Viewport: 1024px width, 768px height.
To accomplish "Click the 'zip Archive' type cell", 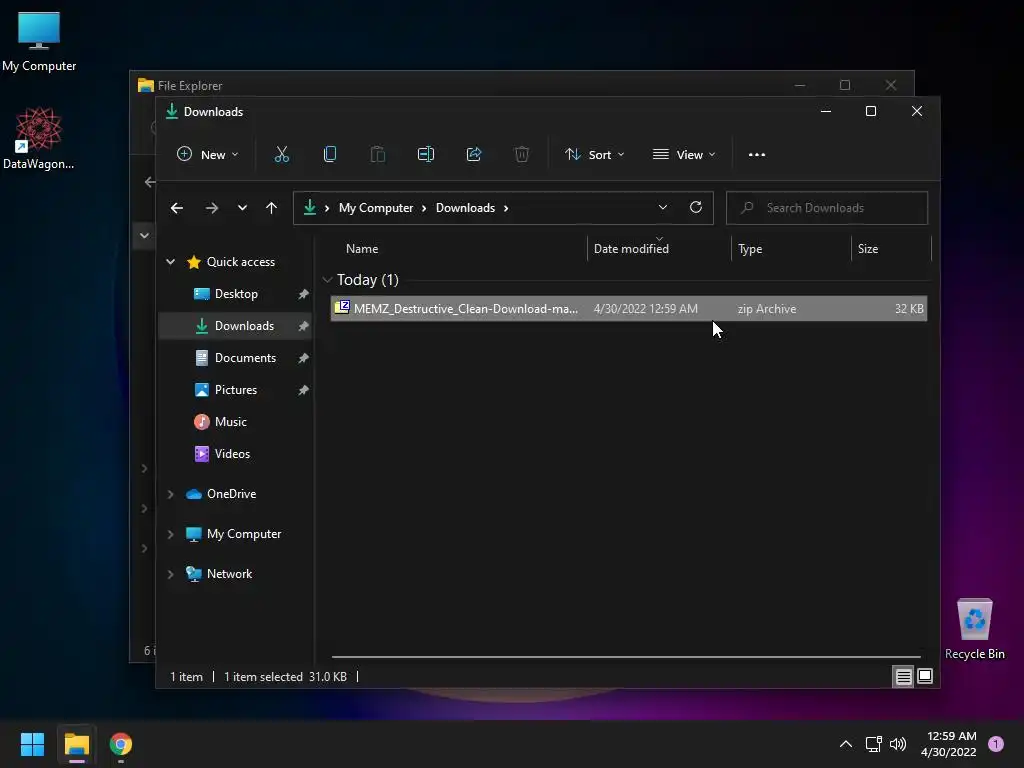I will 767,308.
